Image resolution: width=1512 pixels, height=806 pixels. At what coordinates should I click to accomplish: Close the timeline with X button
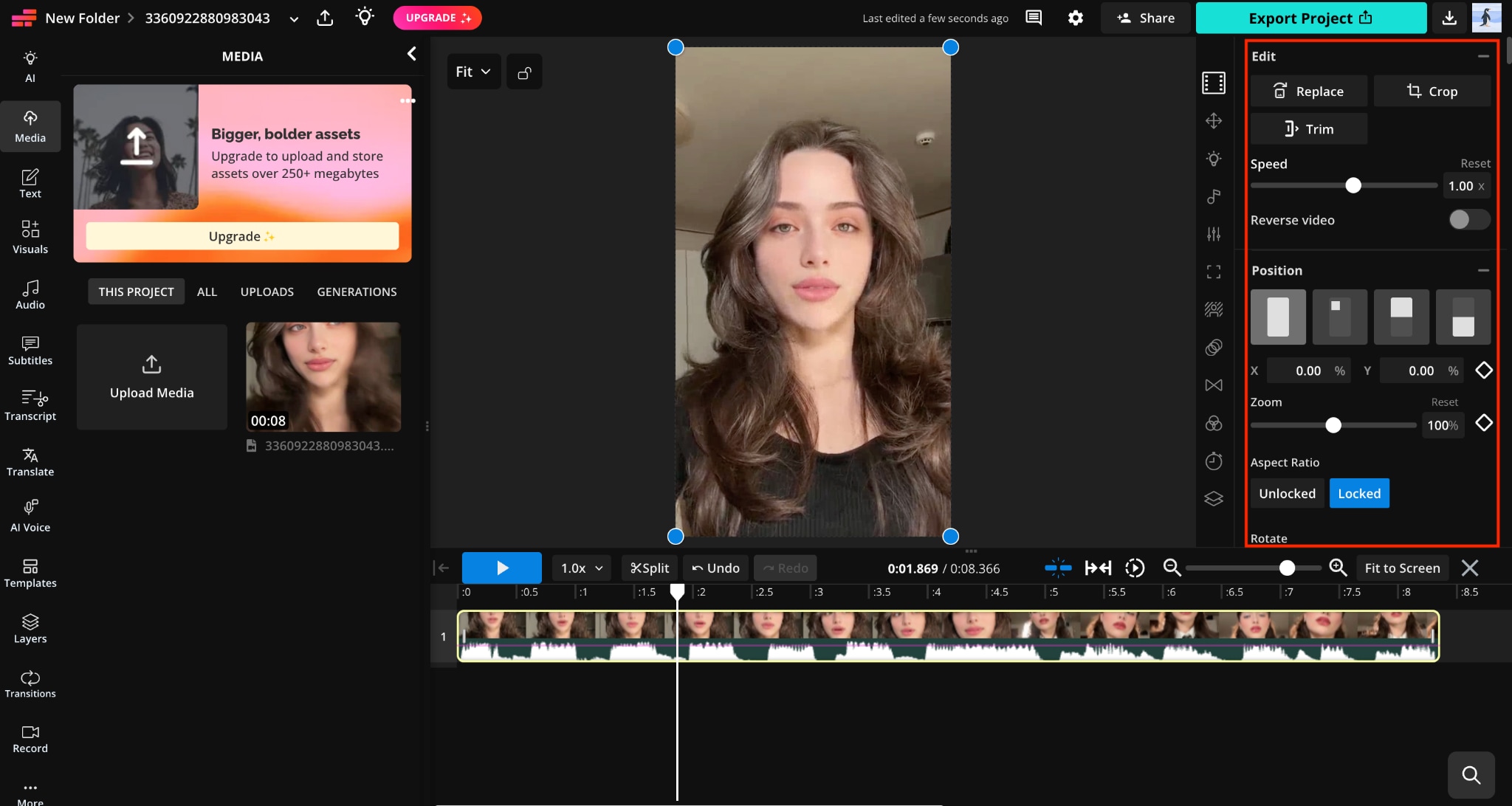[1470, 568]
